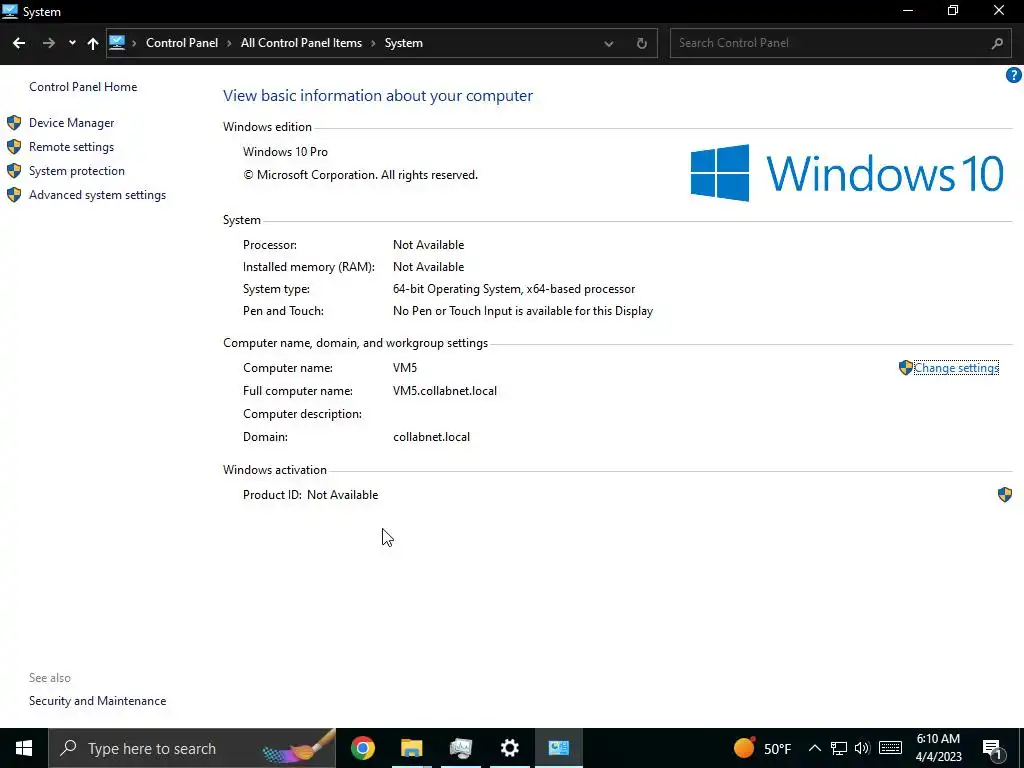Minimize the System window
The image size is (1024, 768).
coord(908,11)
